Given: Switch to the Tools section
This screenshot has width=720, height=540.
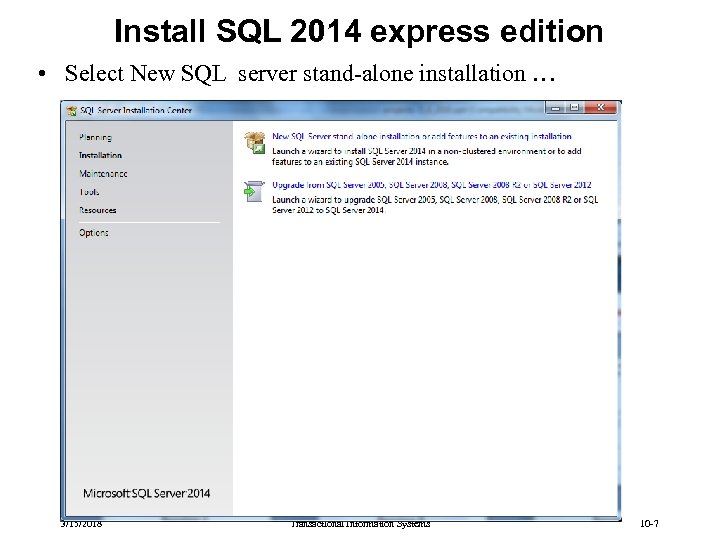Looking at the screenshot, I should pos(89,192).
